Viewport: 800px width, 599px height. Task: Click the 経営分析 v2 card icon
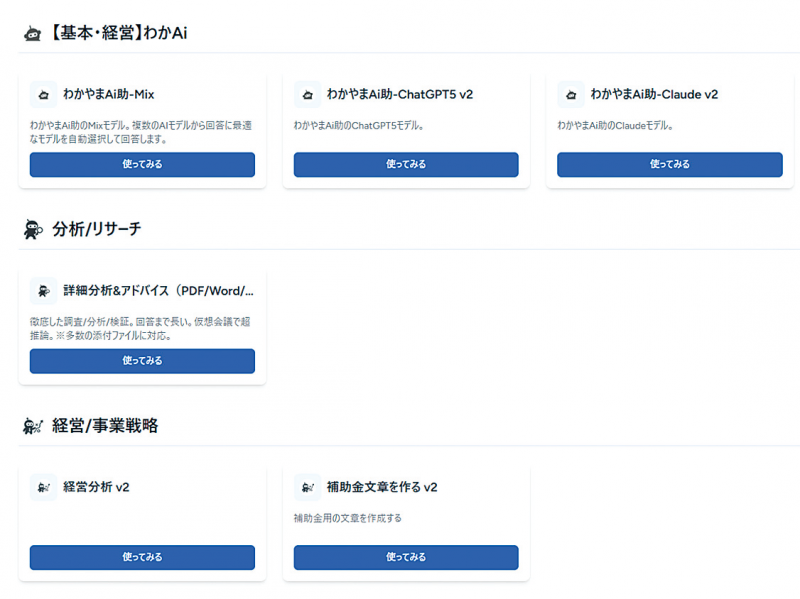(43, 487)
